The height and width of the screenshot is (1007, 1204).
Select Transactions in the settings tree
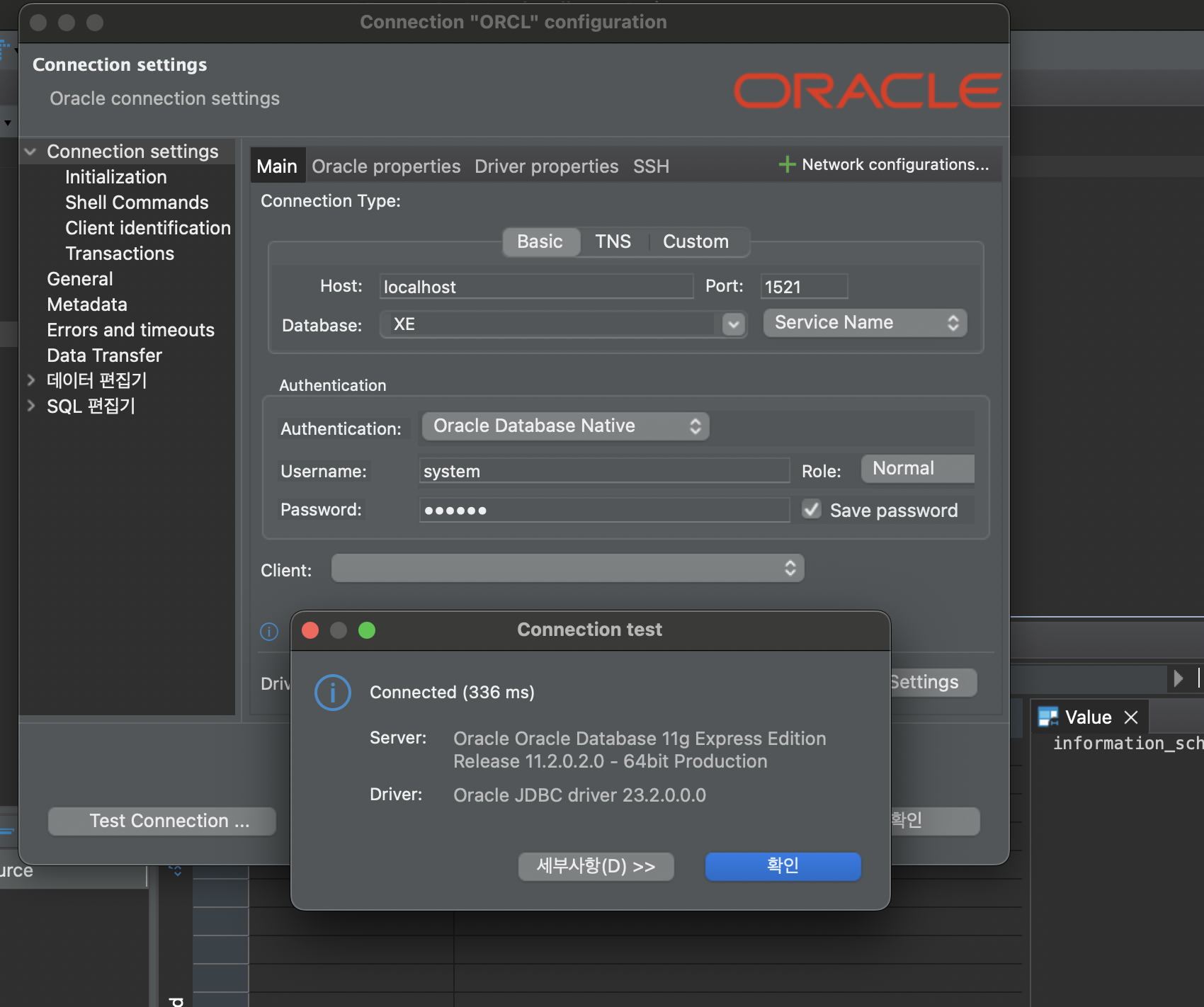120,254
